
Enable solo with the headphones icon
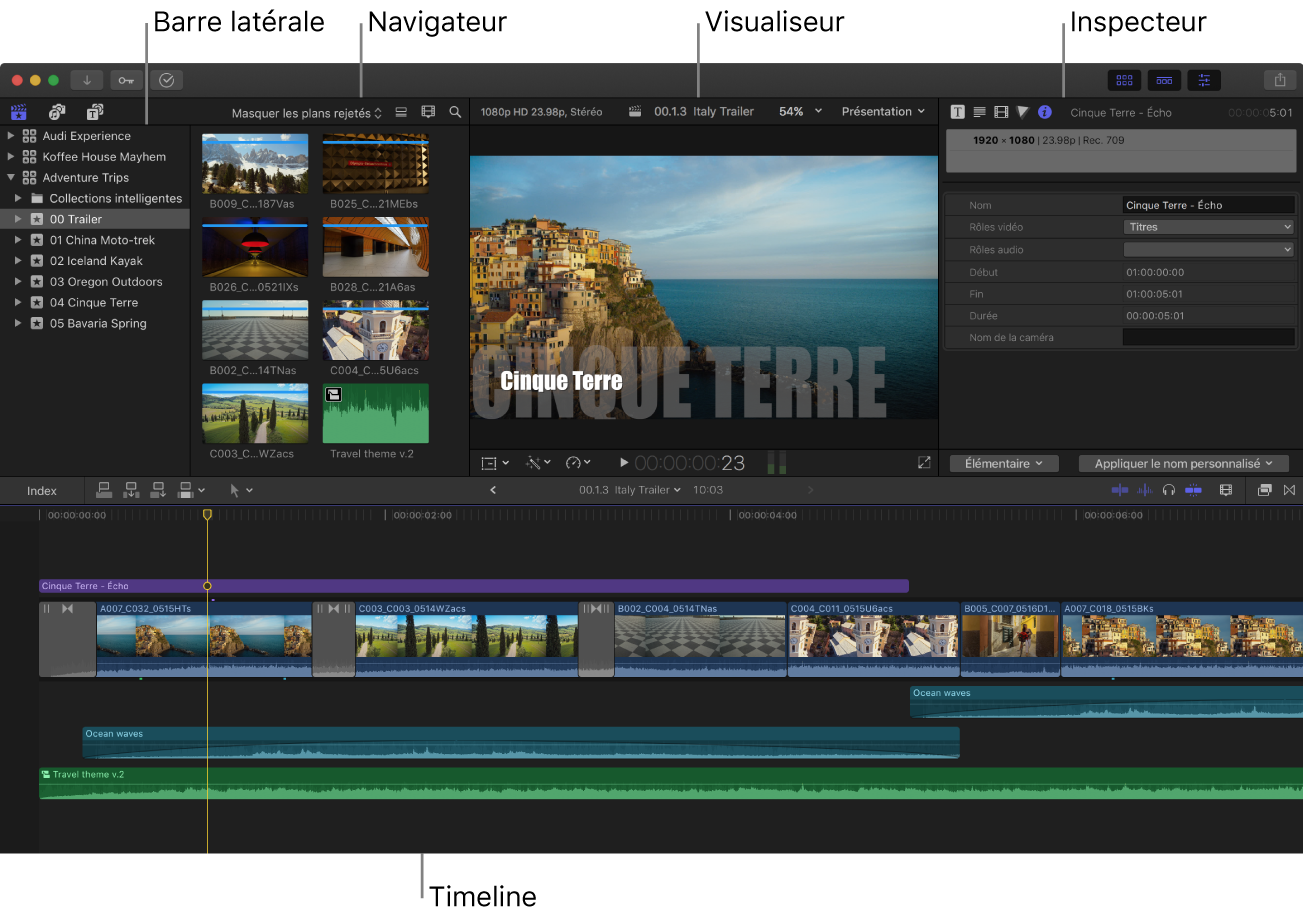[x=1167, y=490]
